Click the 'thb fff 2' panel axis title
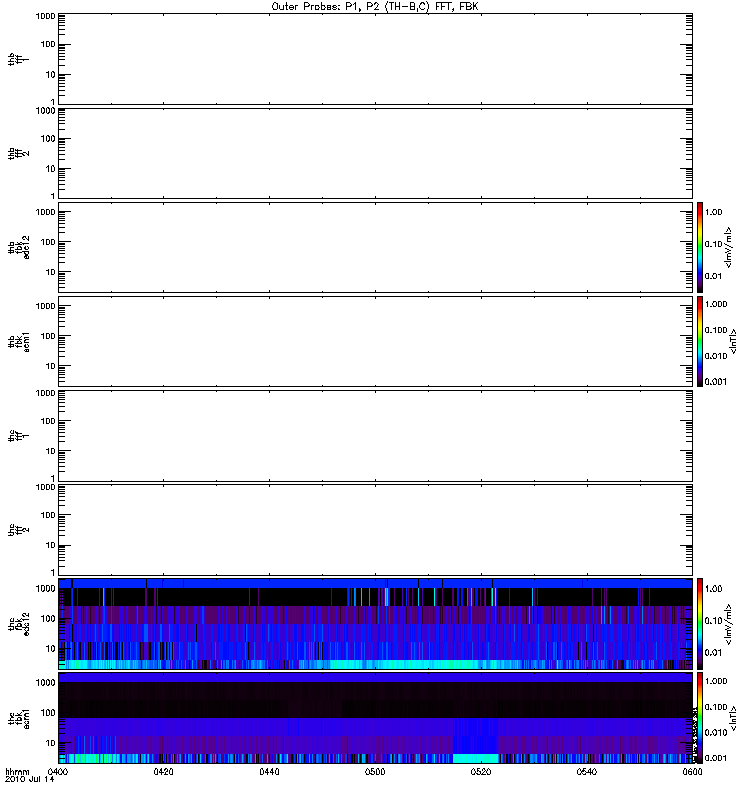Screen dimensions: 750x800 19,154
